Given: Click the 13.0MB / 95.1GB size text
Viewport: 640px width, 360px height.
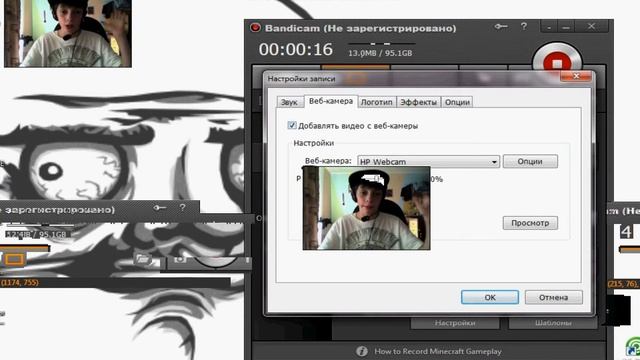Looking at the screenshot, I should click(x=380, y=53).
